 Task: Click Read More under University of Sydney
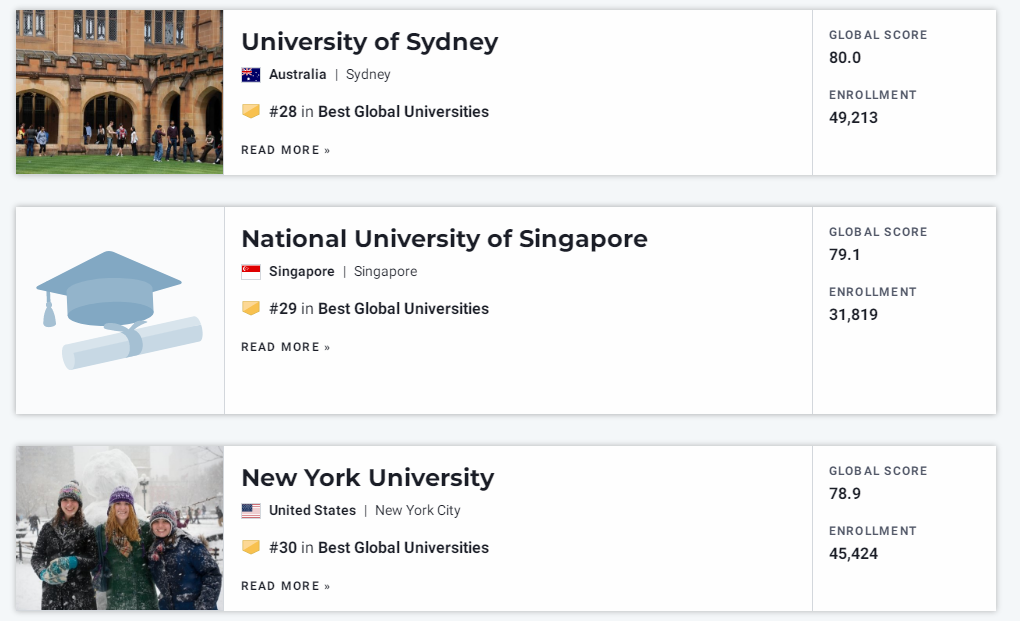pyautogui.click(x=286, y=150)
